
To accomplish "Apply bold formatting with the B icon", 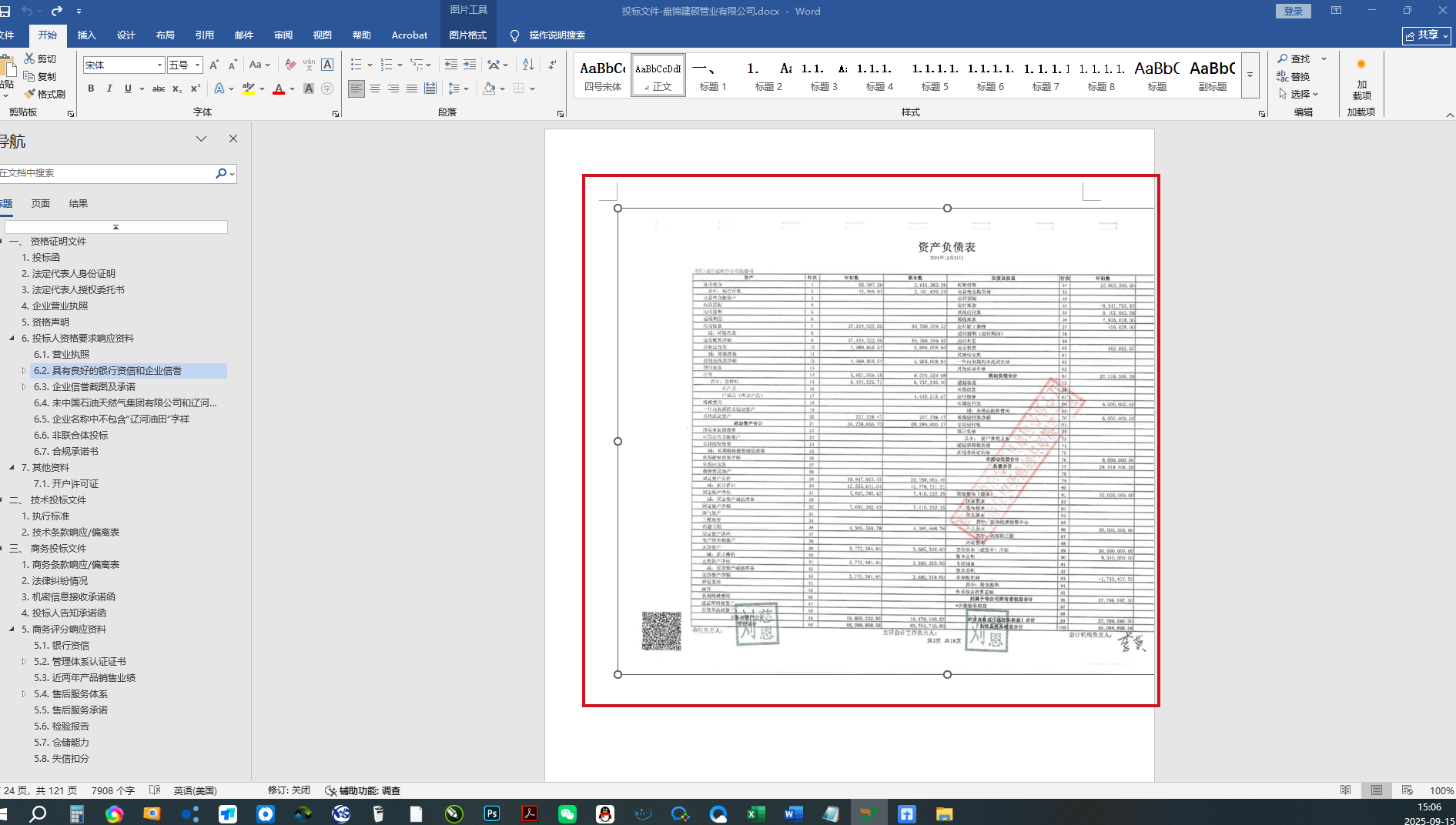I will 91,89.
